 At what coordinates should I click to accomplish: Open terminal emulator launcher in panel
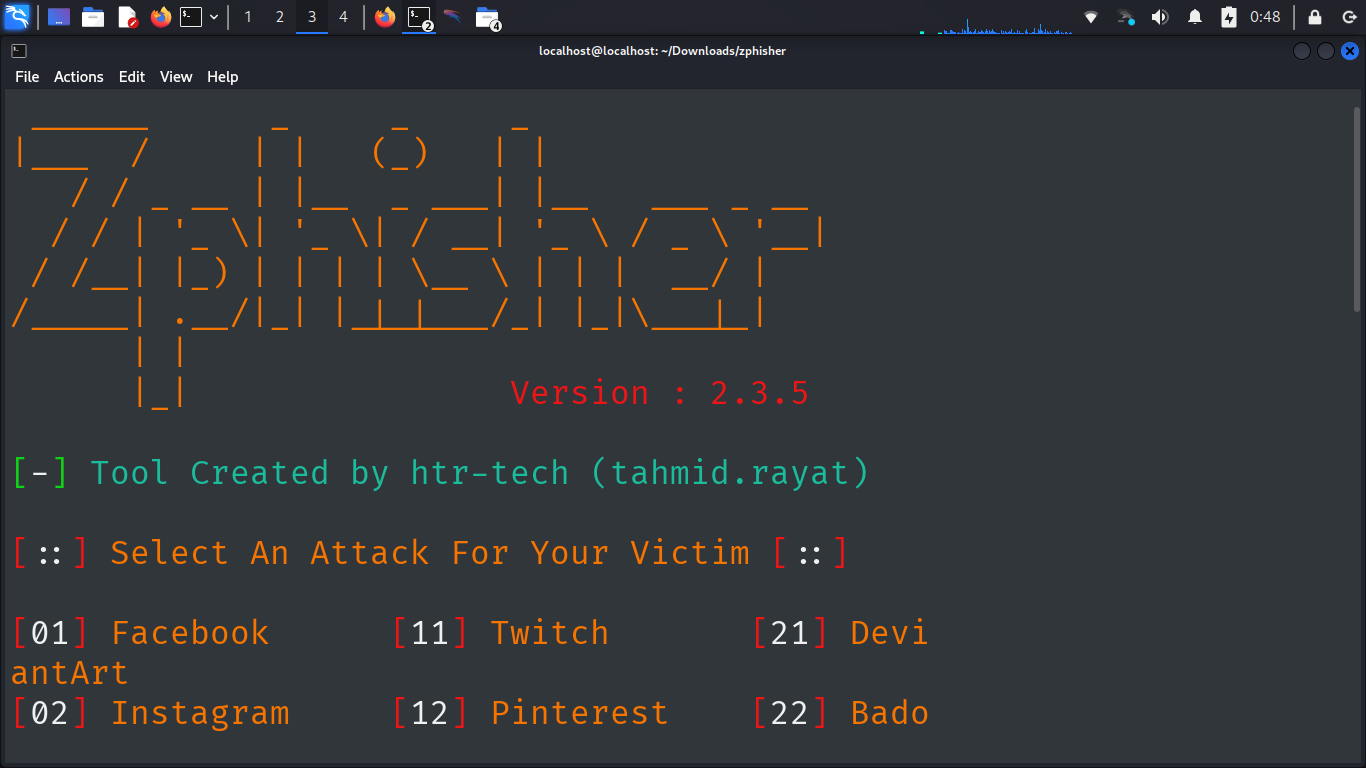(x=191, y=17)
